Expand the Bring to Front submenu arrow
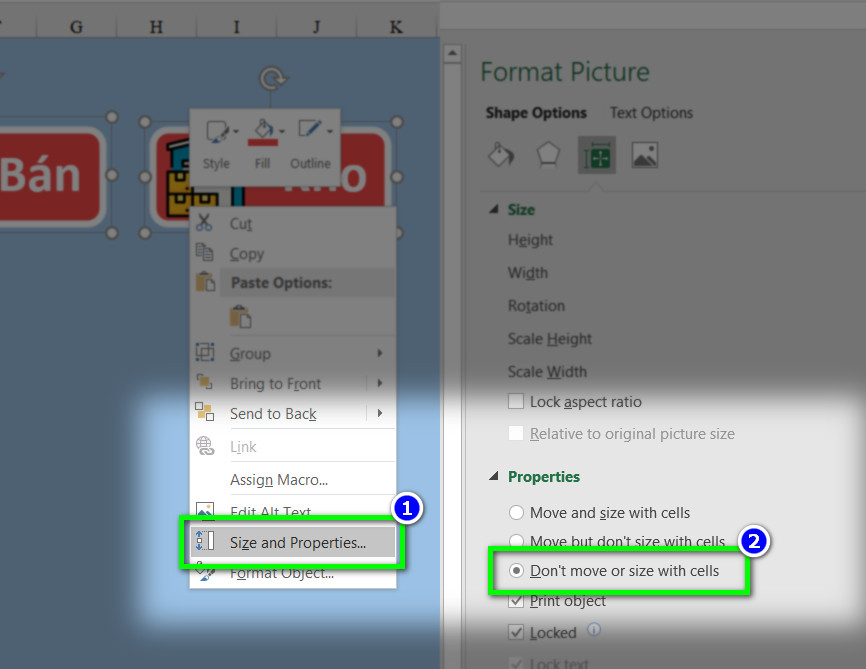The image size is (866, 669). [x=379, y=383]
